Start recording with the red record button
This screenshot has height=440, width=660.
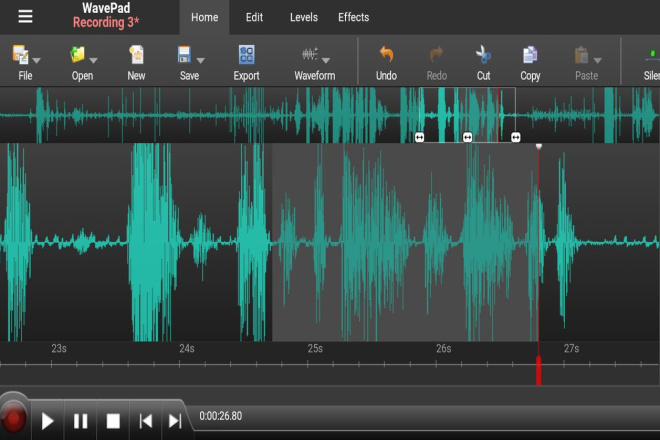pos(13,419)
